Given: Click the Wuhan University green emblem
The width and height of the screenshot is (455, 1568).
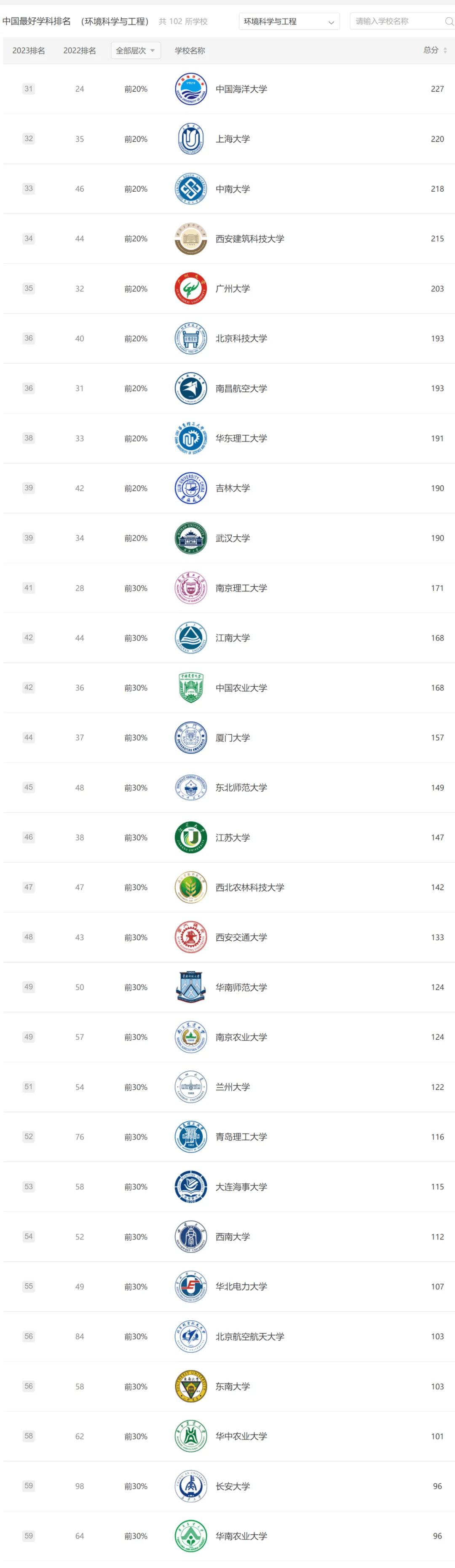Looking at the screenshot, I should click(190, 538).
